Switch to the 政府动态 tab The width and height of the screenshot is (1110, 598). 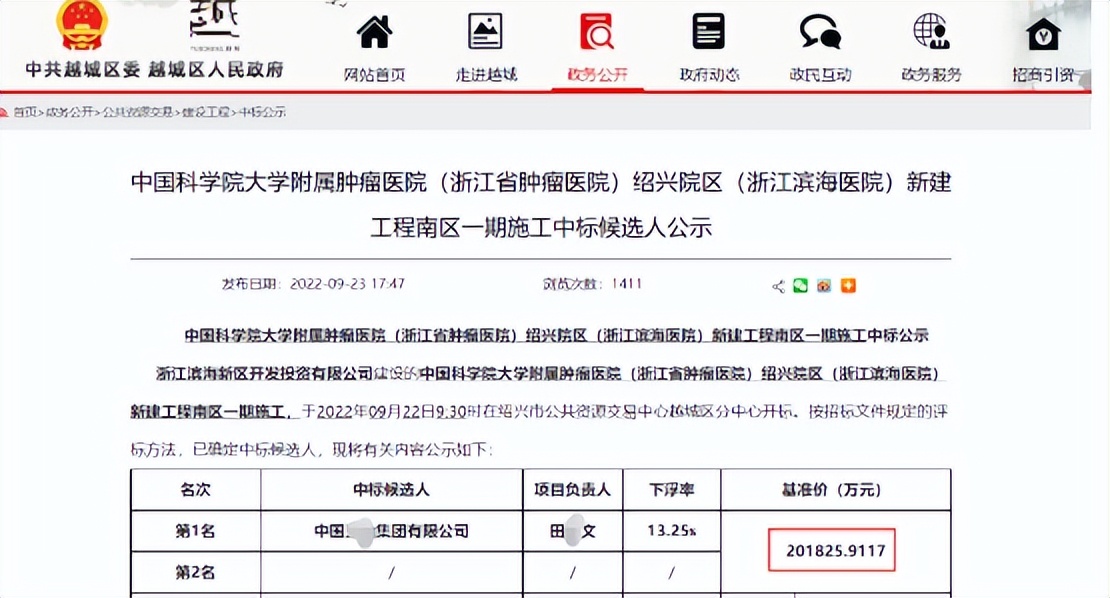point(708,72)
